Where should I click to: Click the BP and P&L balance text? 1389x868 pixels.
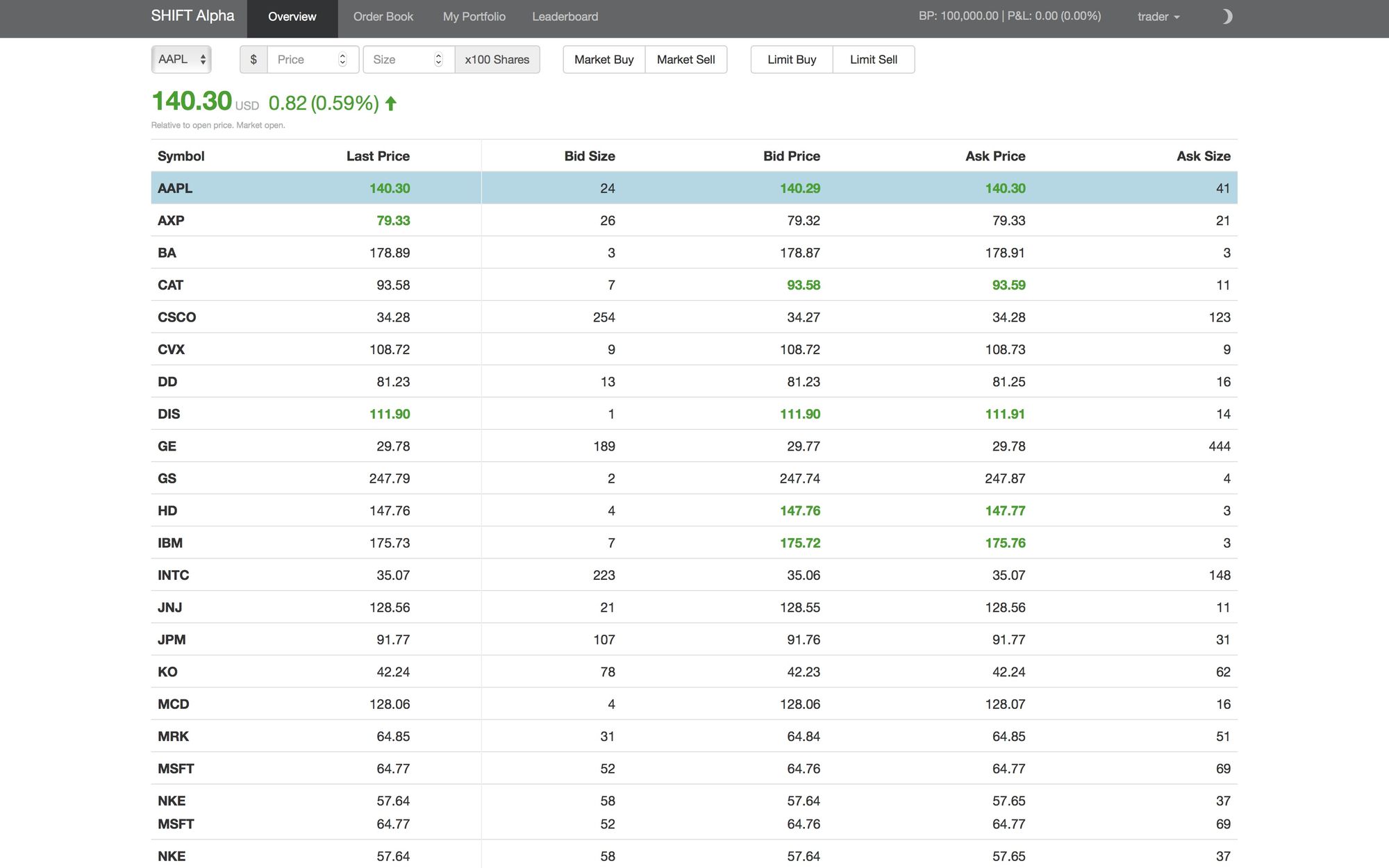tap(1010, 16)
